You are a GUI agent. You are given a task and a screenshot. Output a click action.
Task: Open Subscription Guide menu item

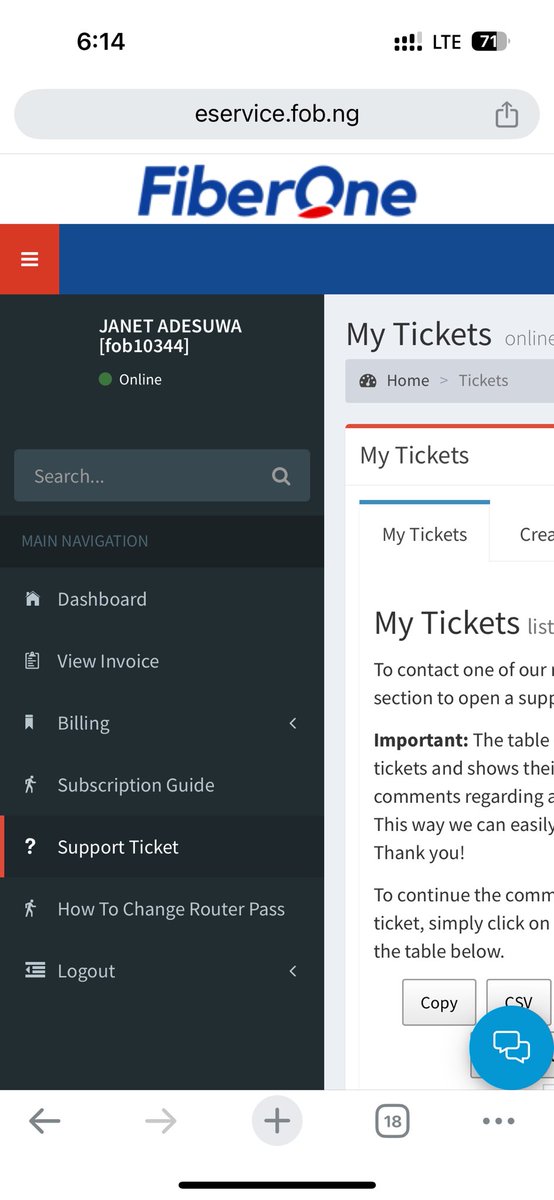(162, 785)
